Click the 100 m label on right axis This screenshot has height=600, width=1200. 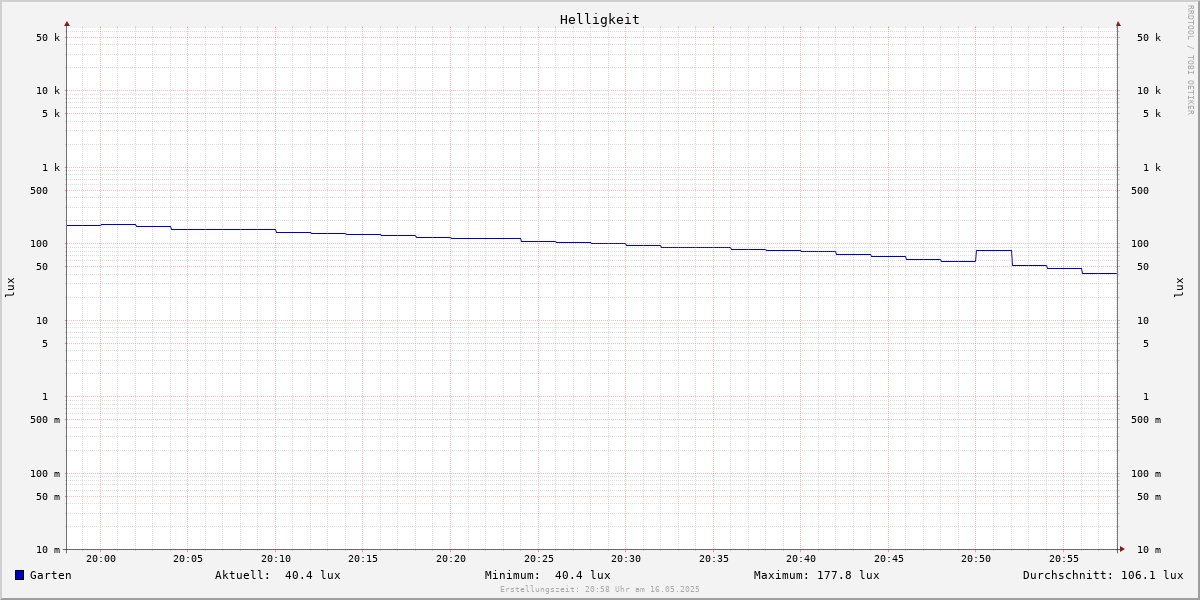coord(1146,474)
